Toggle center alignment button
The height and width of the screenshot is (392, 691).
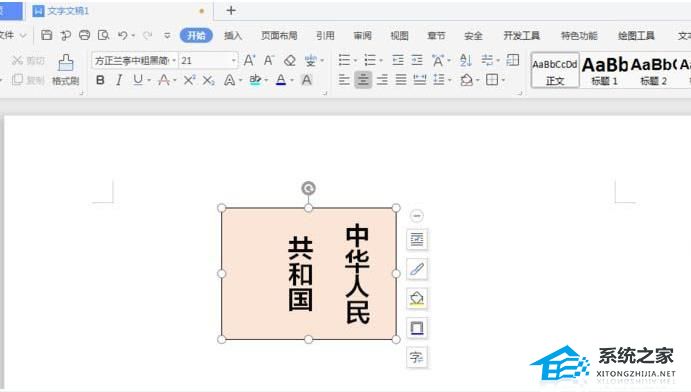click(363, 80)
